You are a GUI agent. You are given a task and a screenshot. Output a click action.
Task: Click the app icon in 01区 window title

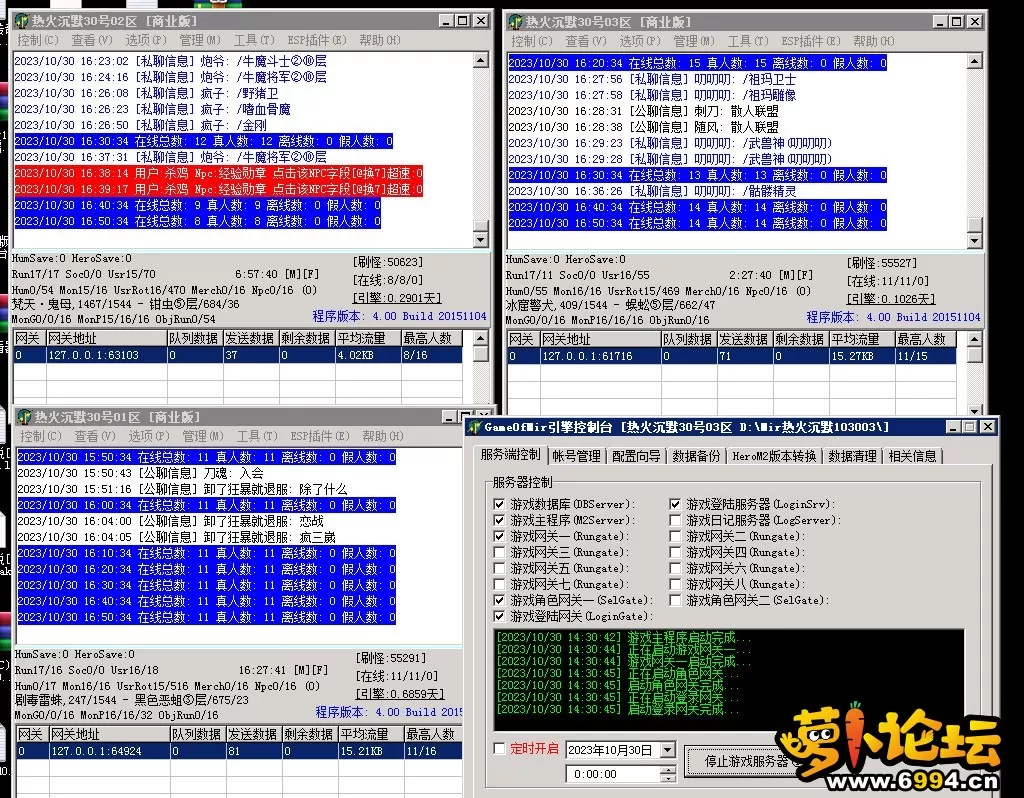[25, 417]
